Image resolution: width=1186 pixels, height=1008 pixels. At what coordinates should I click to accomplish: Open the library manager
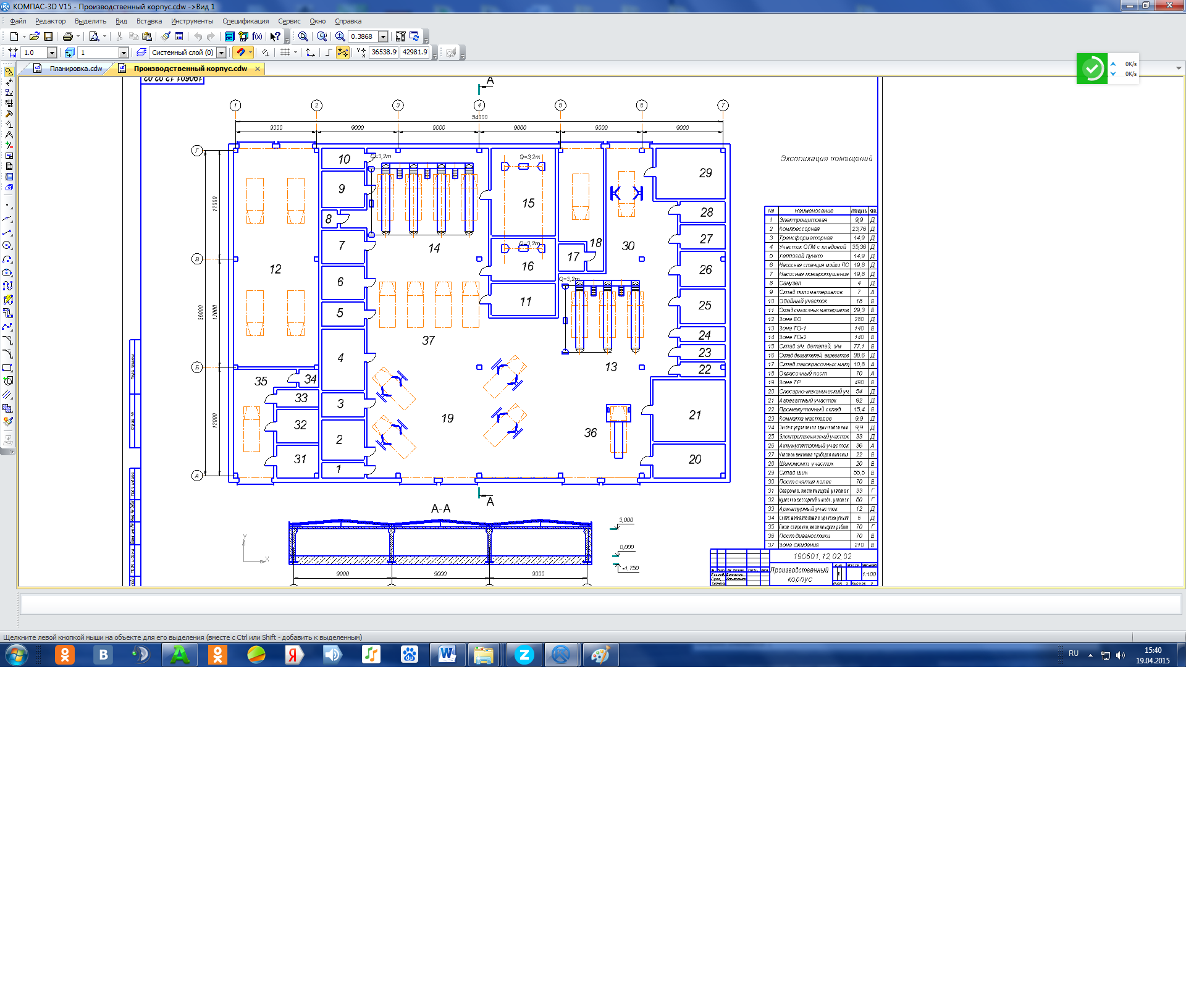tap(229, 36)
